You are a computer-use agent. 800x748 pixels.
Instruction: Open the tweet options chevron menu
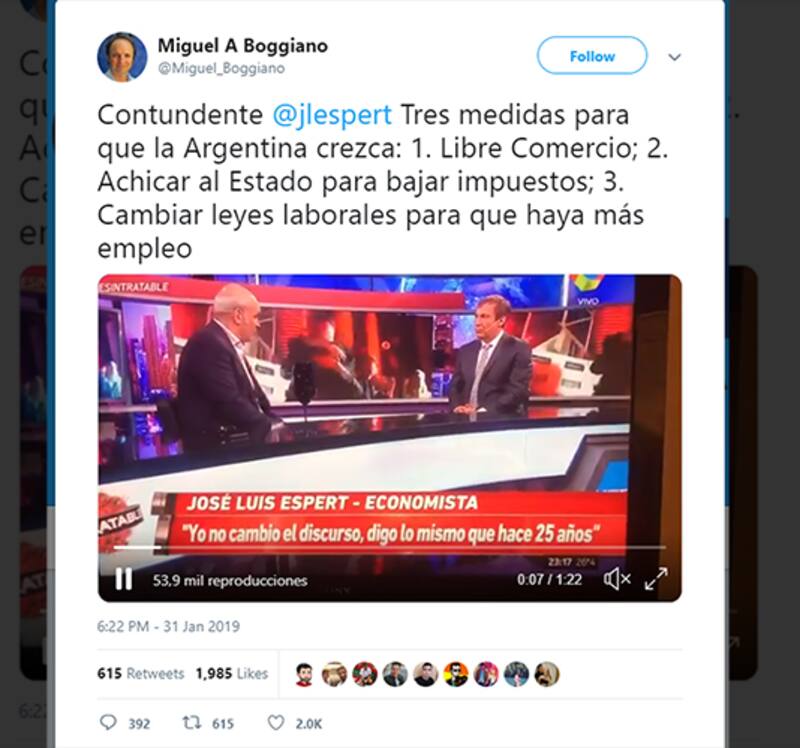pos(674,57)
